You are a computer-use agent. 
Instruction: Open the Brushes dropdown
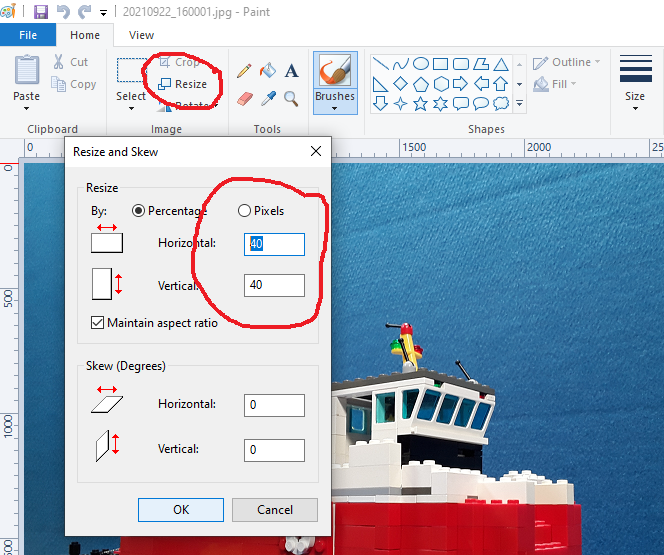coord(335,98)
